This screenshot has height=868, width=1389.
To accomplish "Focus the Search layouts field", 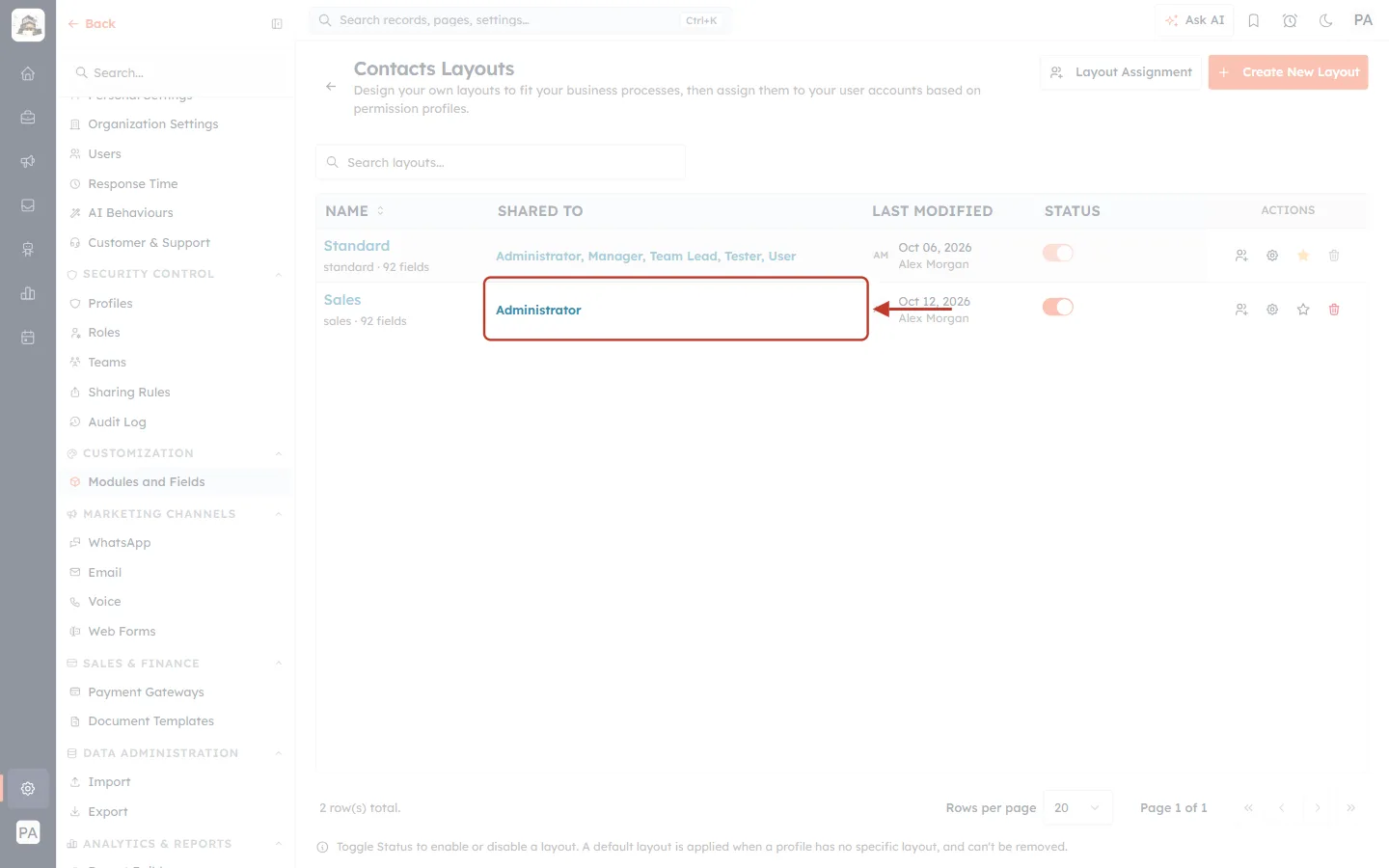I will click(x=501, y=163).
